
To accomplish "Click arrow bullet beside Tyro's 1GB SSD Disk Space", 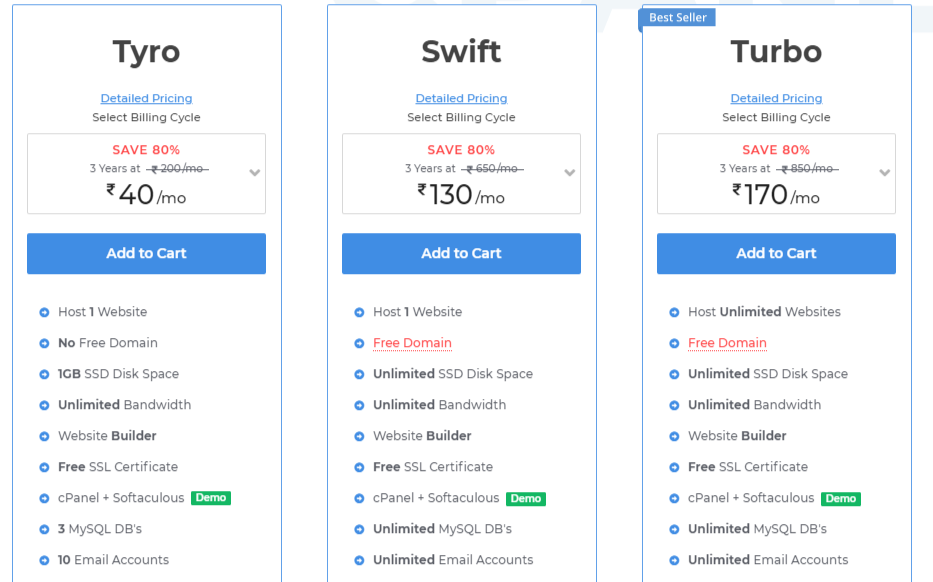I will [44, 374].
